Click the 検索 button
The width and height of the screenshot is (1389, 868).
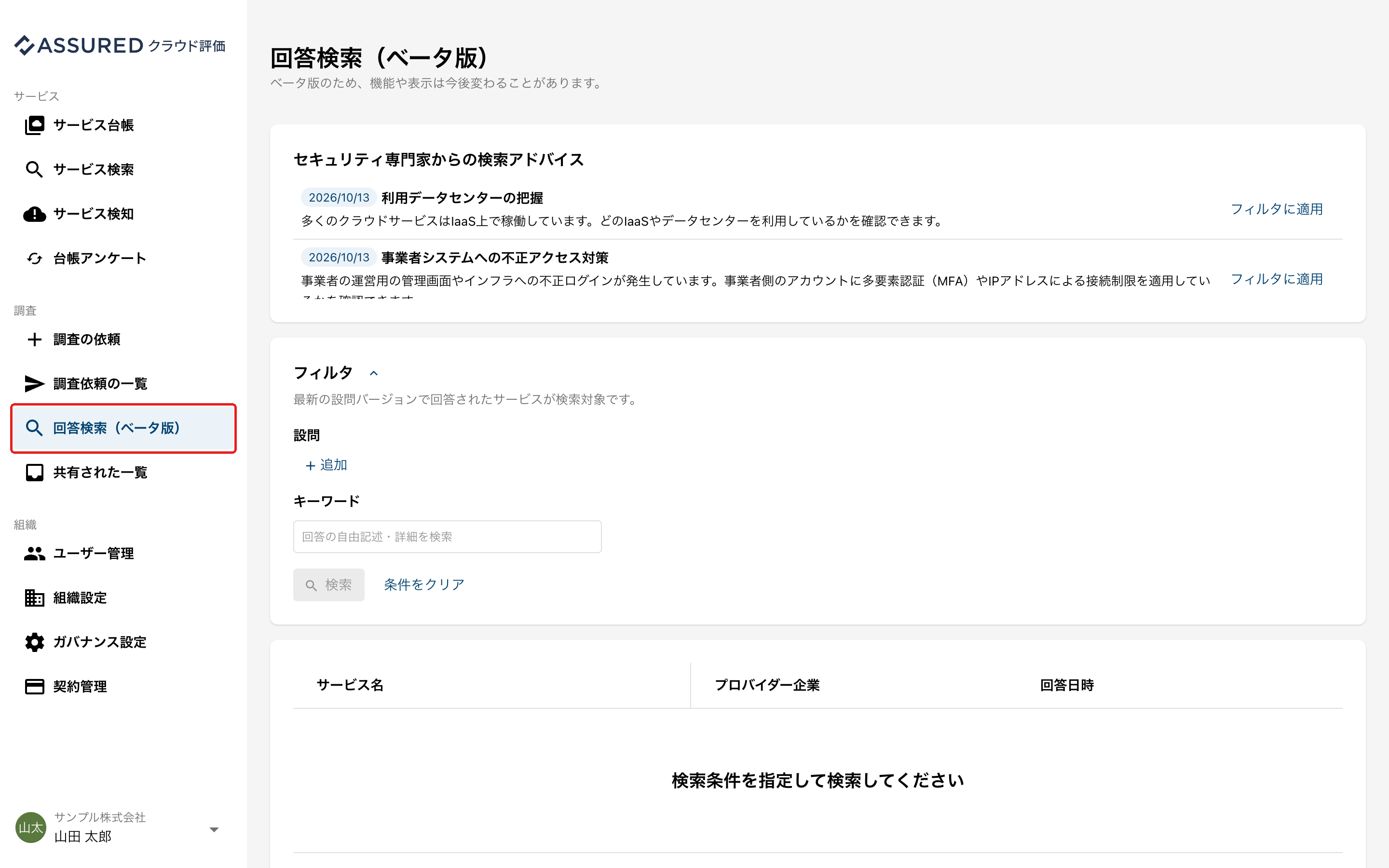coord(329,585)
